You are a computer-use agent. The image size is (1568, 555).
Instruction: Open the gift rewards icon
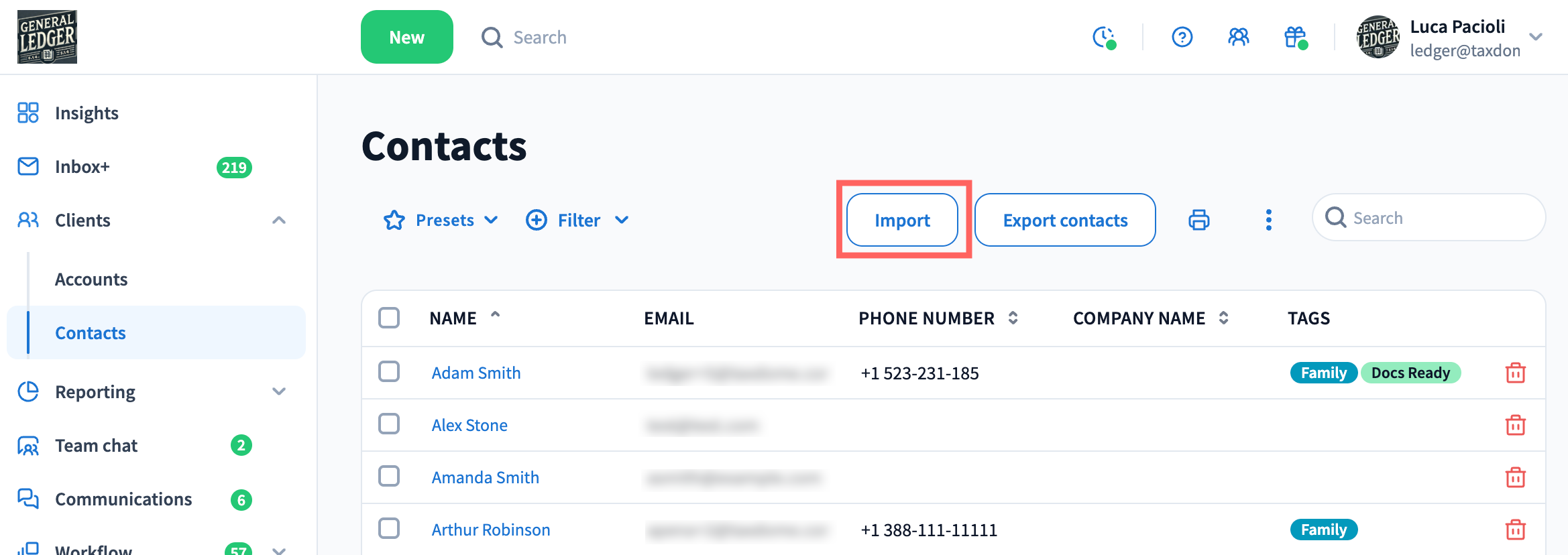pos(1295,37)
